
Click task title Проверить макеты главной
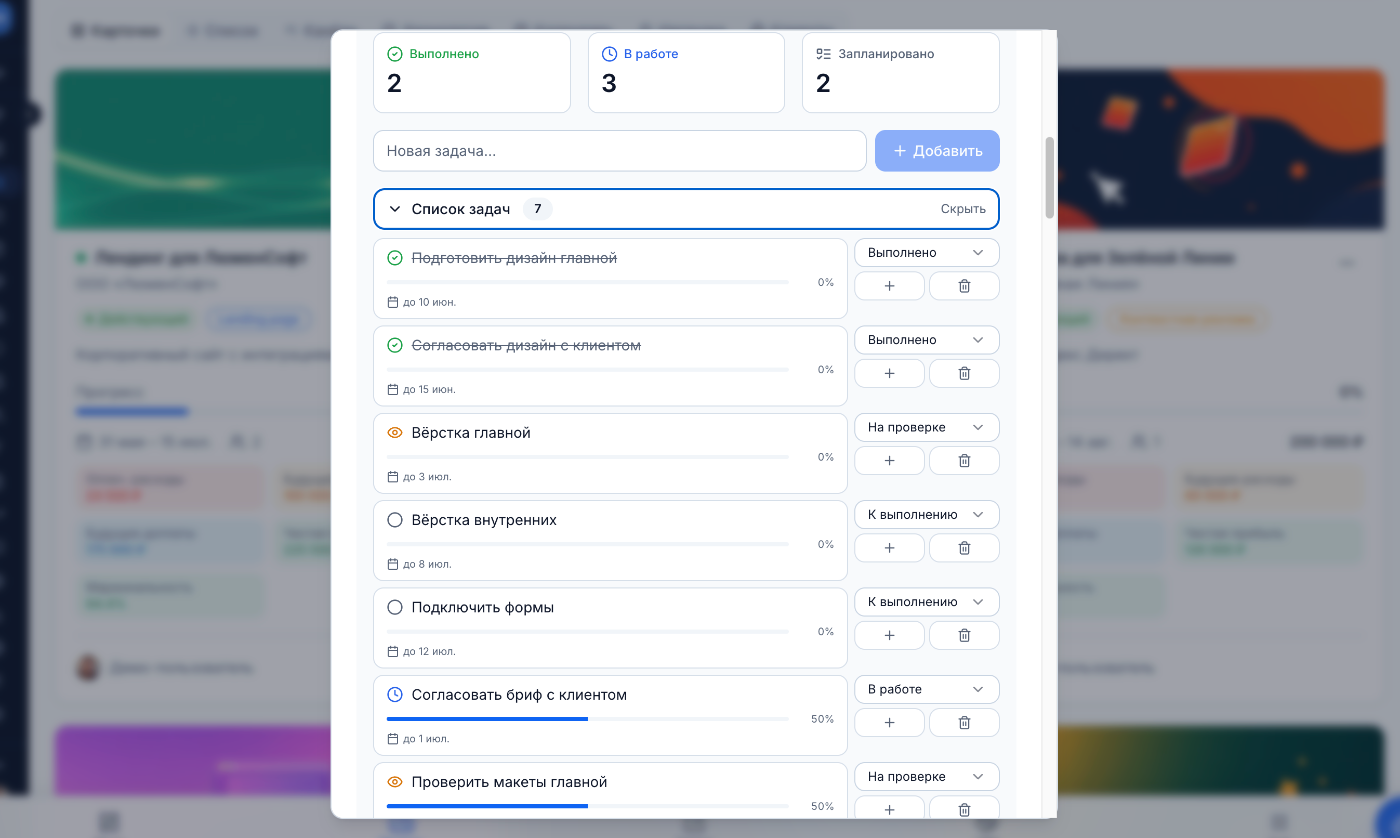tap(510, 782)
